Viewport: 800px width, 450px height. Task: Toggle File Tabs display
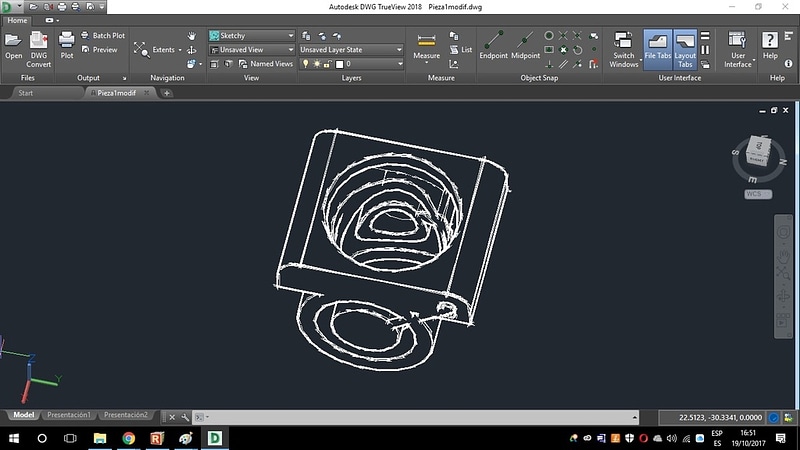pyautogui.click(x=658, y=49)
